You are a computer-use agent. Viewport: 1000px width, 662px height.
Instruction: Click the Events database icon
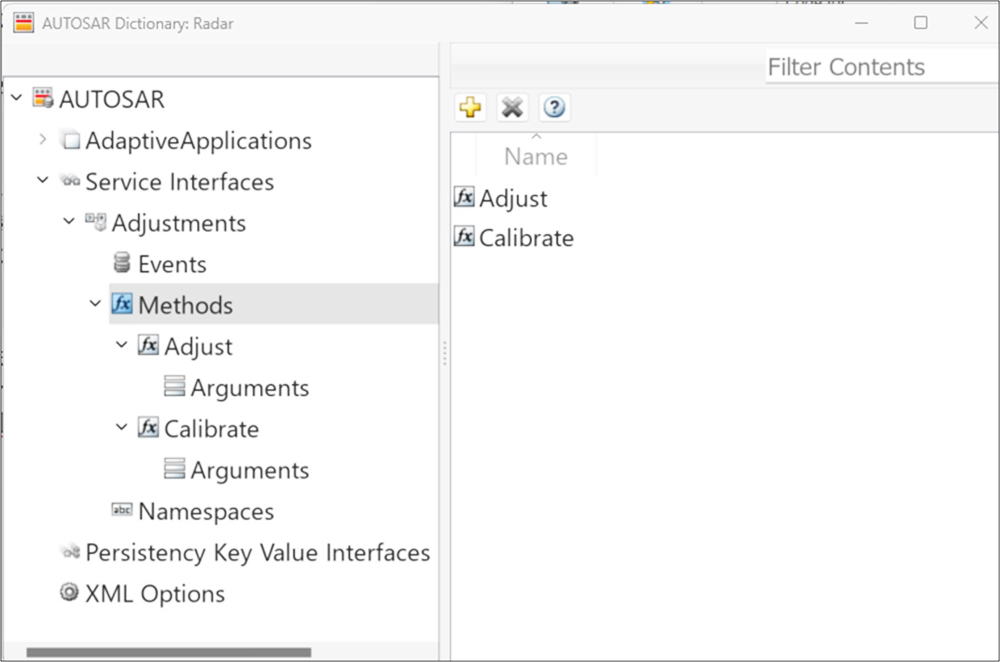(x=122, y=263)
